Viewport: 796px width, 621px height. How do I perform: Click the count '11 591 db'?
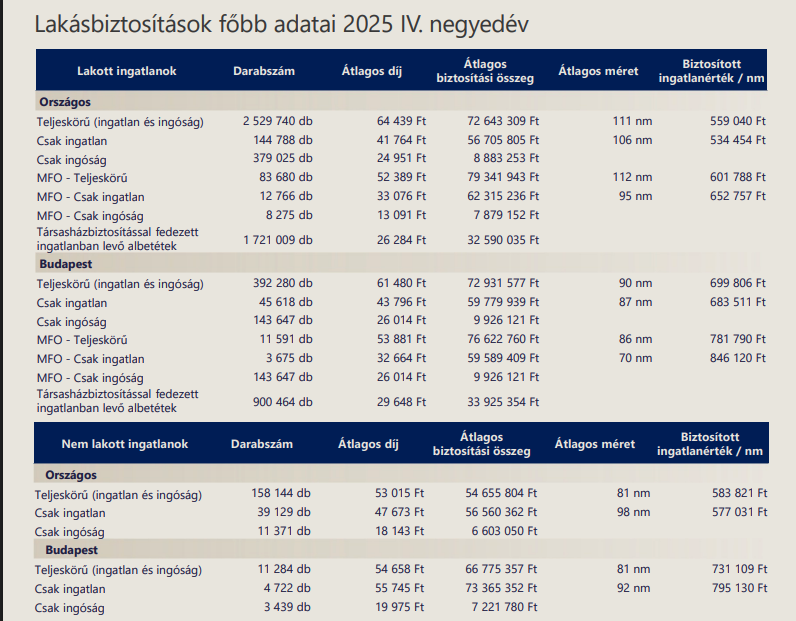[x=286, y=339]
